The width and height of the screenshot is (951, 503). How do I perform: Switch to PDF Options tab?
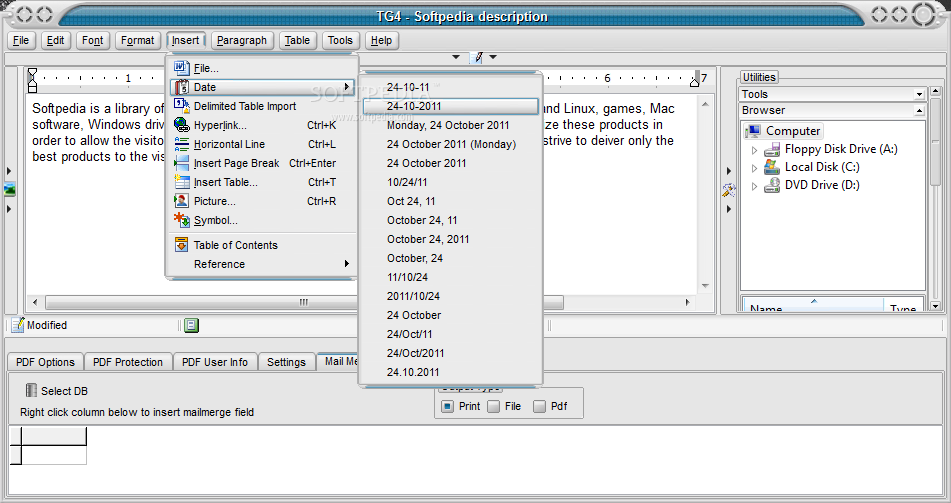pyautogui.click(x=45, y=362)
